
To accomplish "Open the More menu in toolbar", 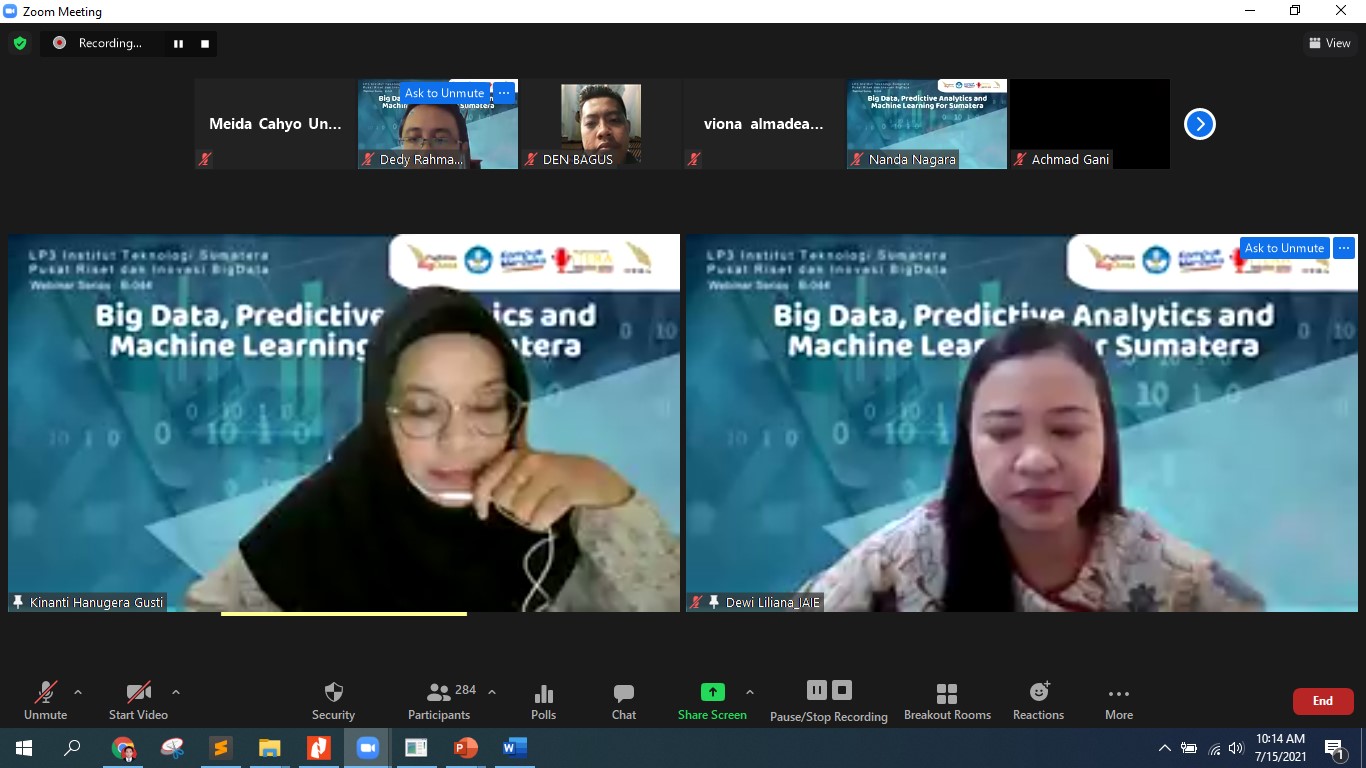I will click(1119, 701).
